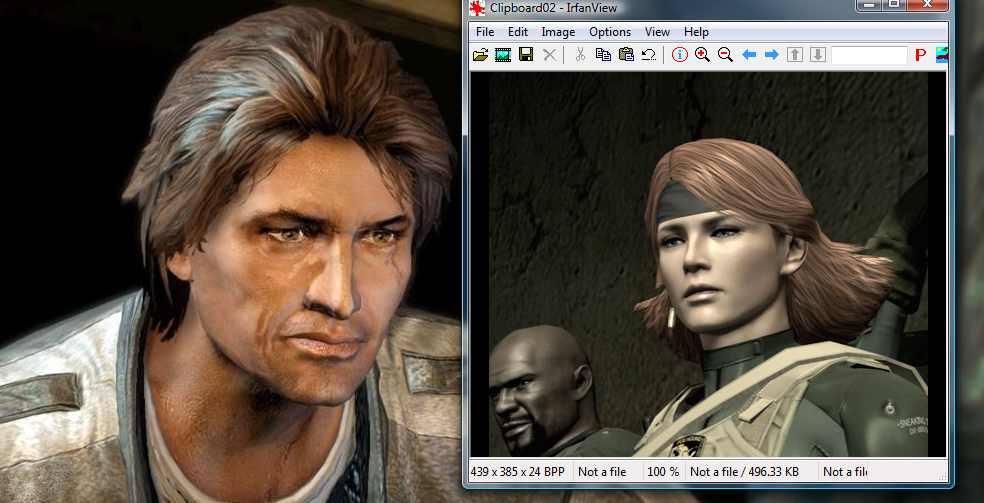Click the '439 x 385 x 24 BPP' status text
Image resolution: width=984 pixels, height=503 pixels.
(517, 472)
